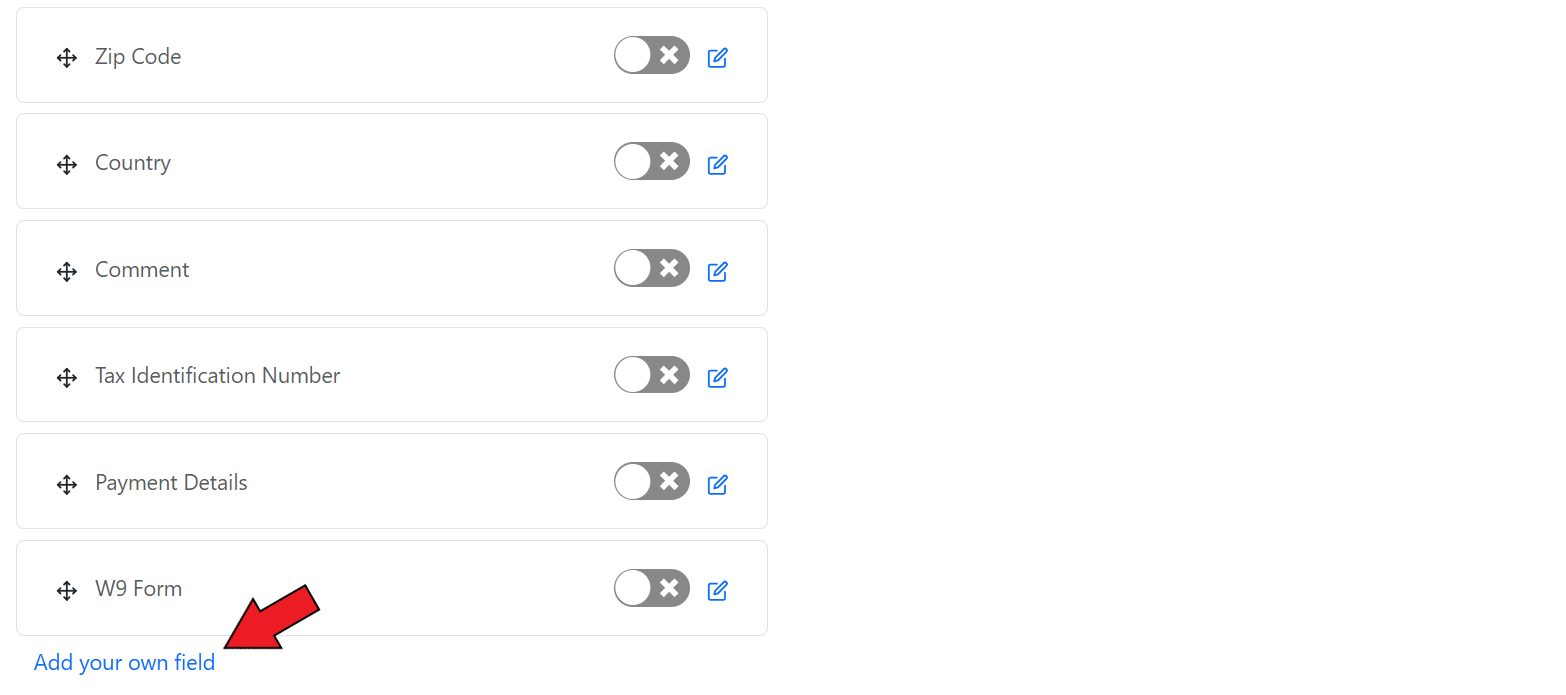The width and height of the screenshot is (1566, 695).
Task: Click the Payment Details move icon
Action: [67, 485]
